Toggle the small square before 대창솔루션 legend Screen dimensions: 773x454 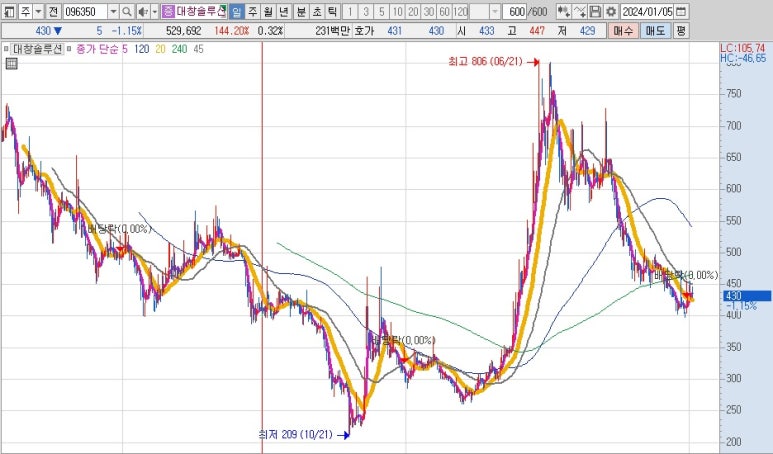[x=6, y=49]
